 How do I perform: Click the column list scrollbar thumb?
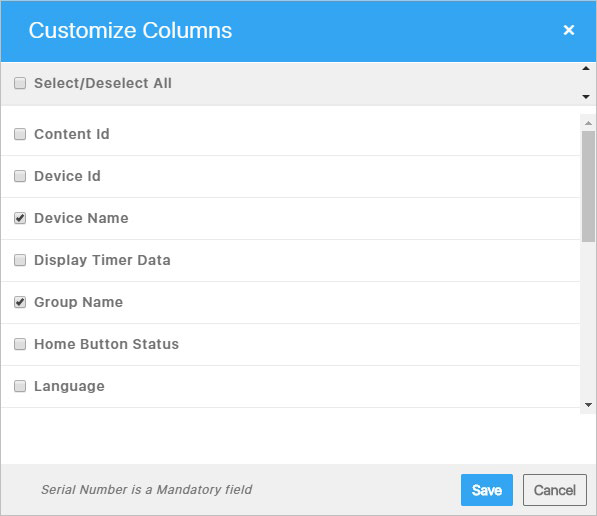[588, 186]
